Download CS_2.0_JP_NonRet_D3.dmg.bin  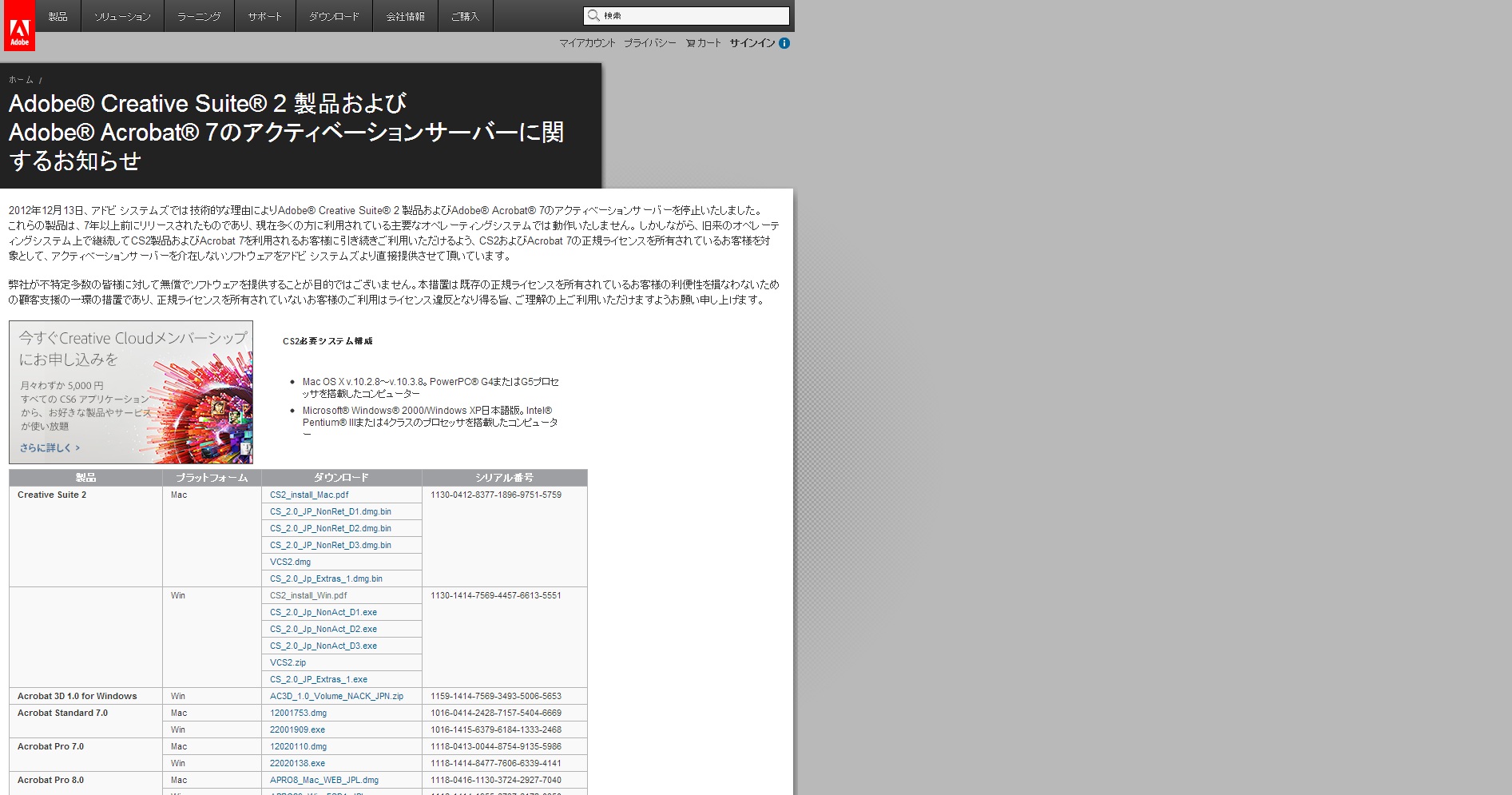331,546
